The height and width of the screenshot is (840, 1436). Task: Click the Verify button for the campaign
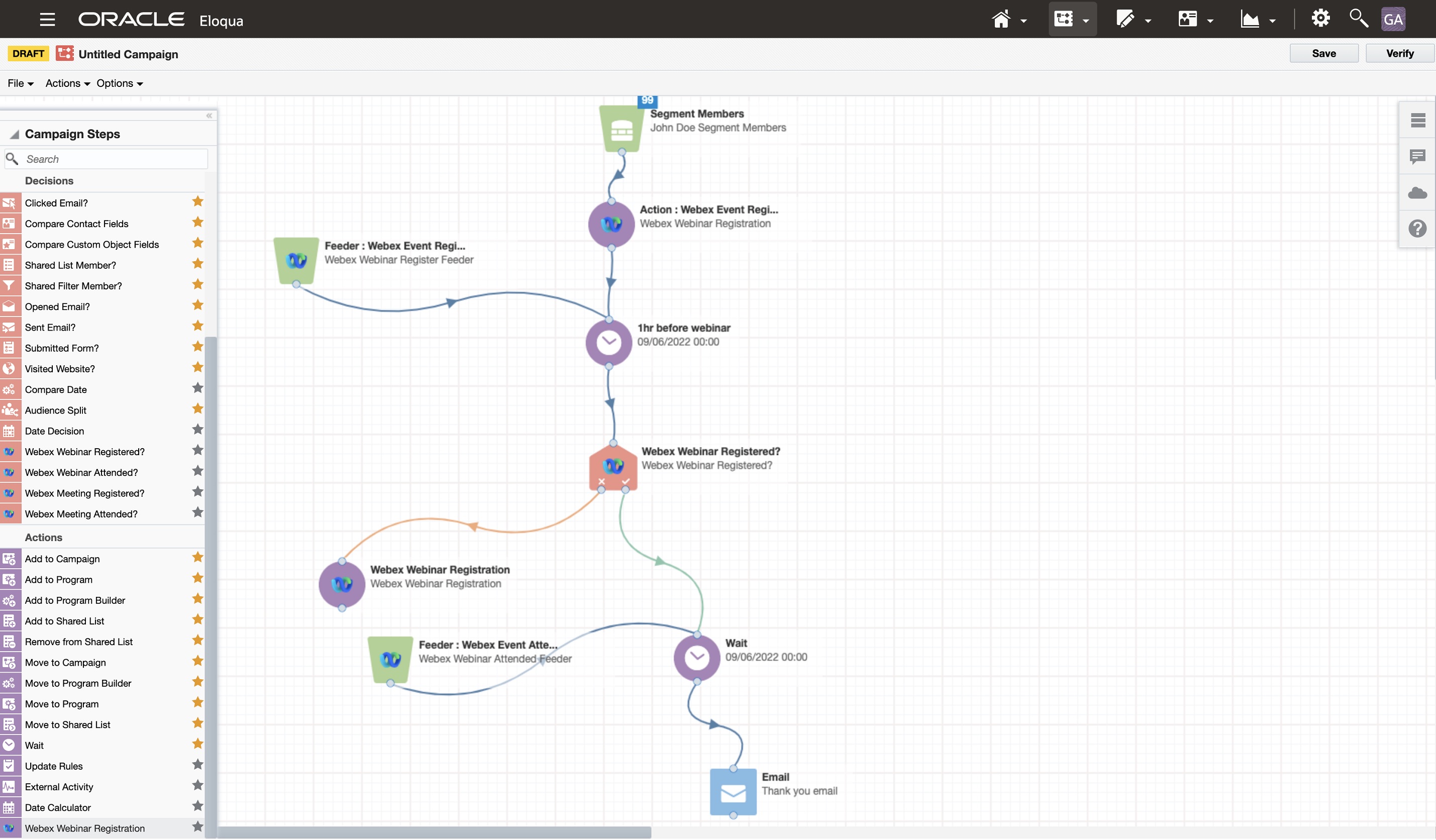(1400, 53)
